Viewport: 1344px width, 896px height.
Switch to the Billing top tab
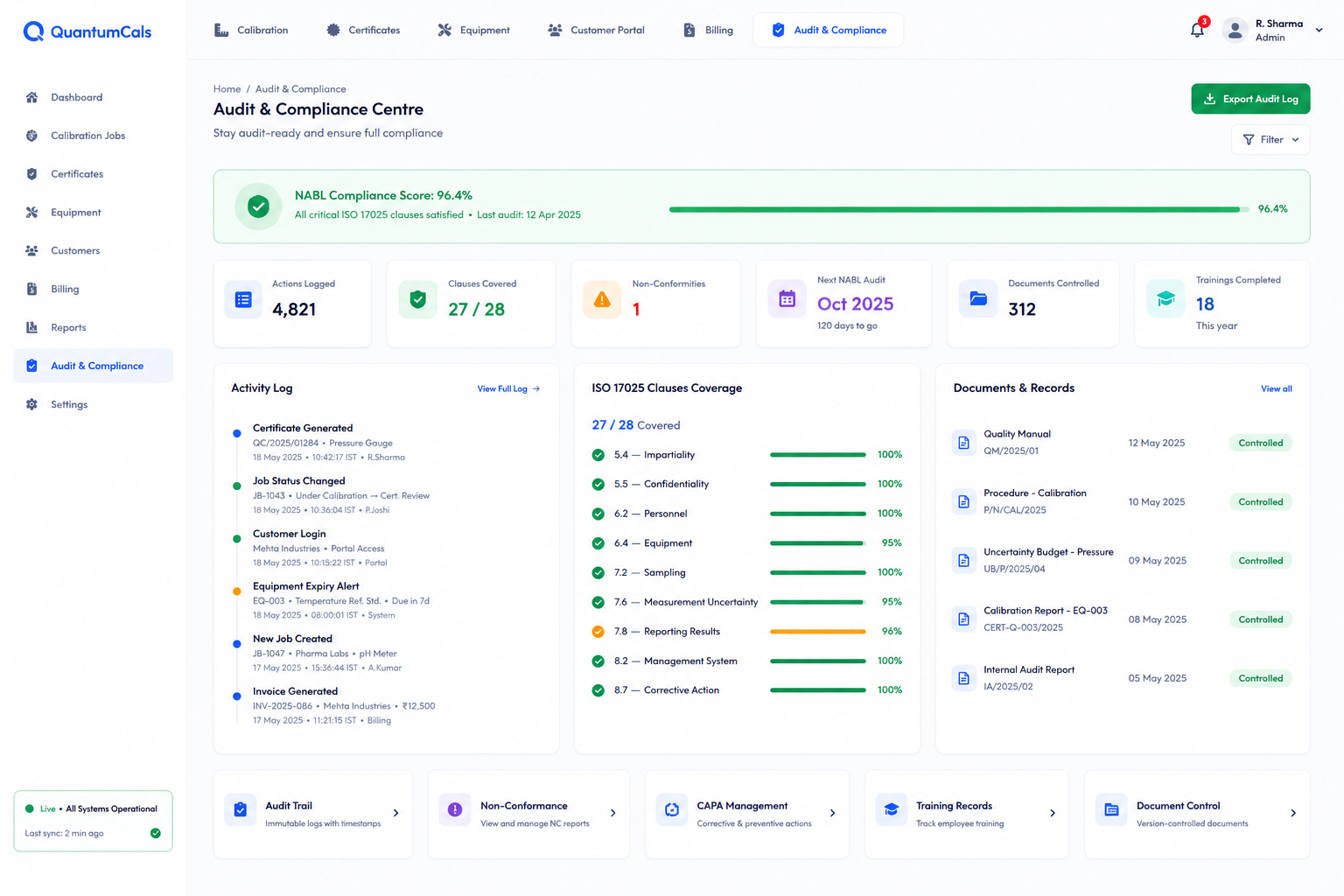[x=708, y=30]
